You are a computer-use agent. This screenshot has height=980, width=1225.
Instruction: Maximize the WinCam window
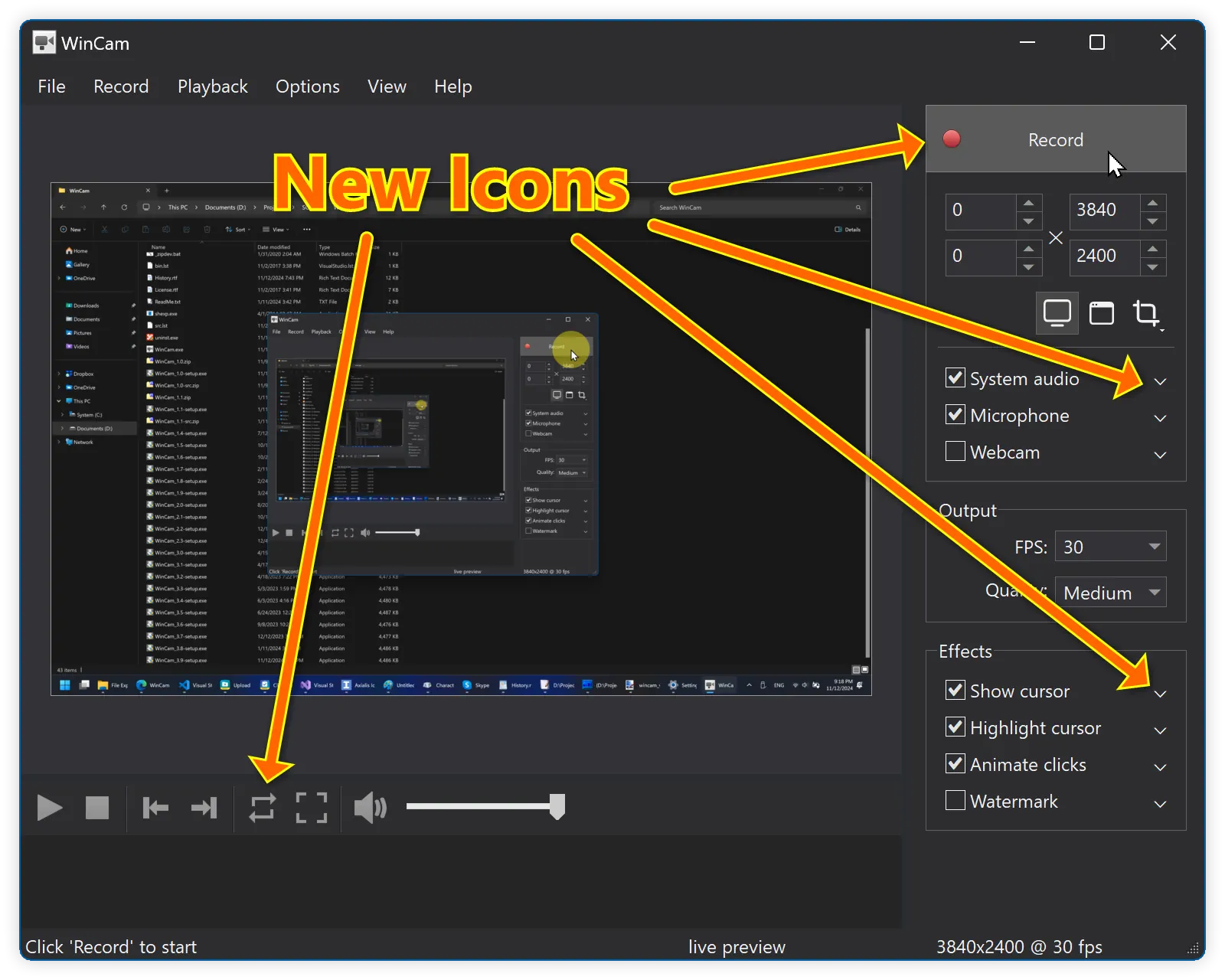point(1097,43)
